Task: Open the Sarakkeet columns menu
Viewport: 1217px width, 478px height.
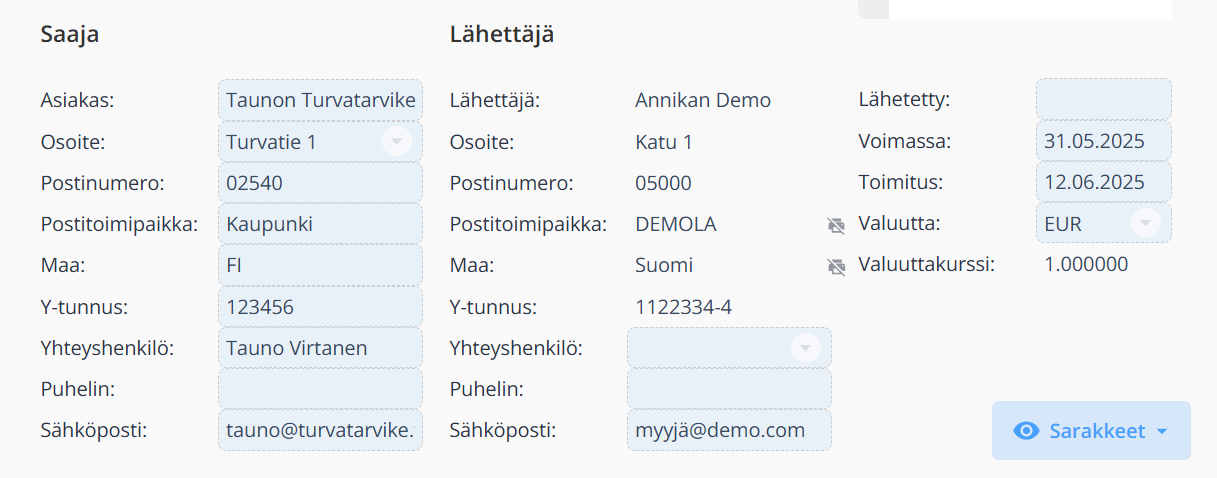Action: pos(1091,431)
